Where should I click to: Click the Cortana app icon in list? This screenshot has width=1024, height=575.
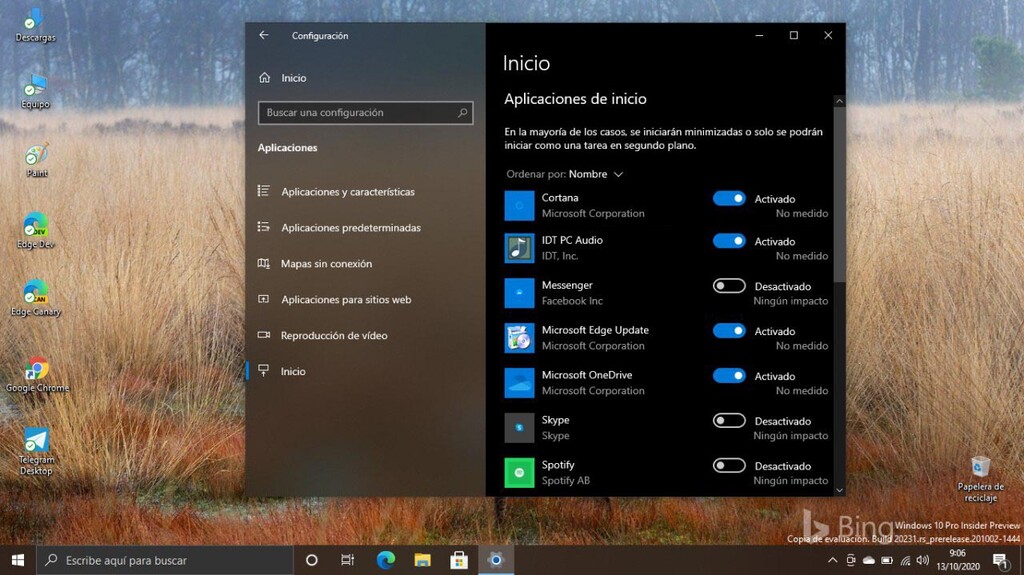click(x=519, y=206)
